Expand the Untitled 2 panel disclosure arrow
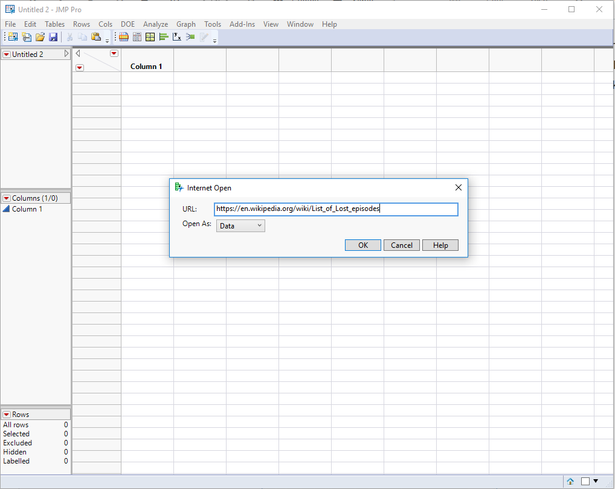615x489 pixels. pos(66,53)
